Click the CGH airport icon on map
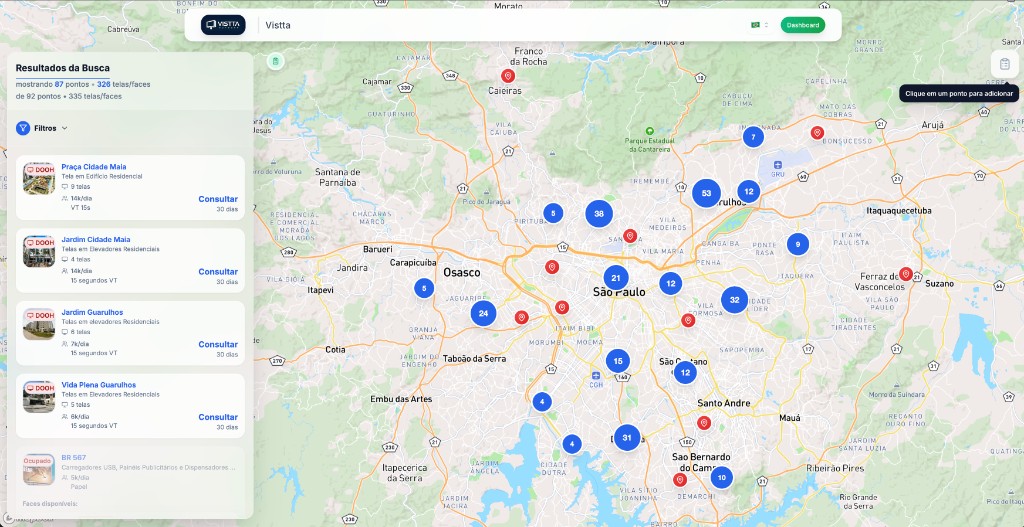Screen dimensions: 1024x527 tap(596, 377)
